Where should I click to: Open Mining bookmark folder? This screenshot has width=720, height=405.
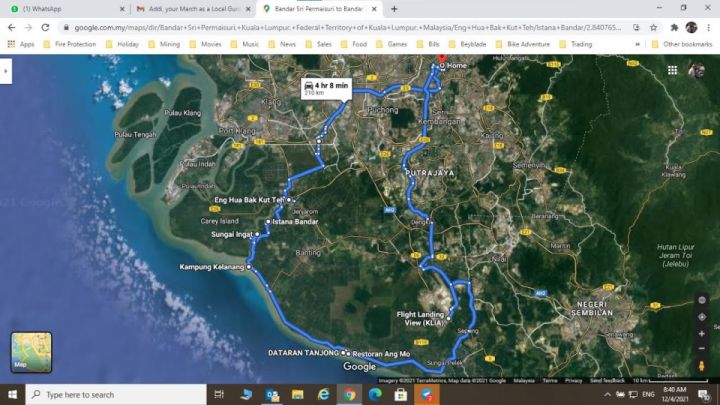pyautogui.click(x=164, y=44)
